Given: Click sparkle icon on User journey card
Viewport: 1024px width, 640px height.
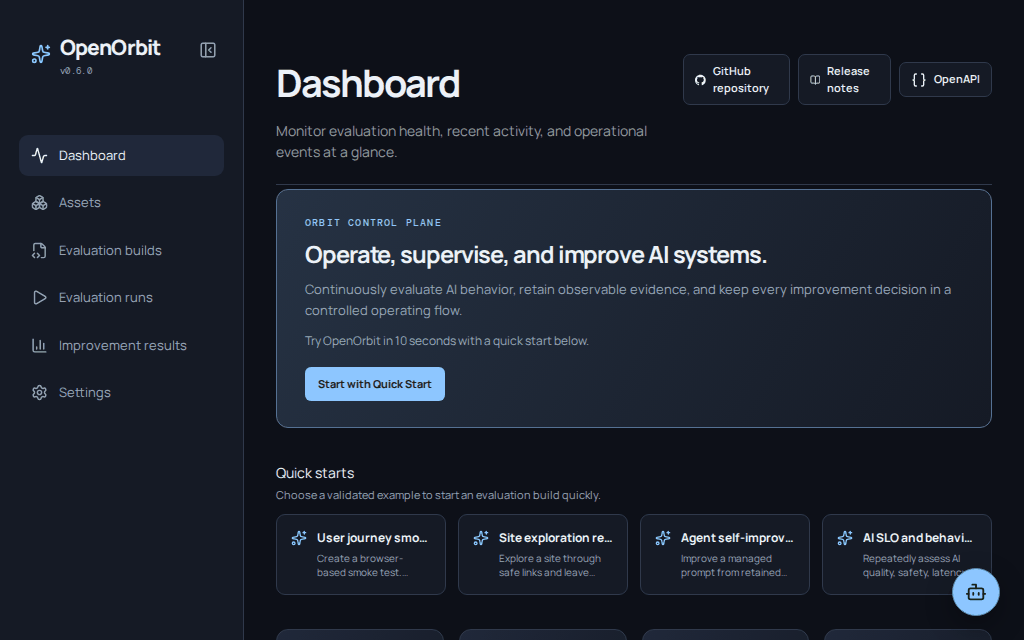Looking at the screenshot, I should tap(299, 538).
